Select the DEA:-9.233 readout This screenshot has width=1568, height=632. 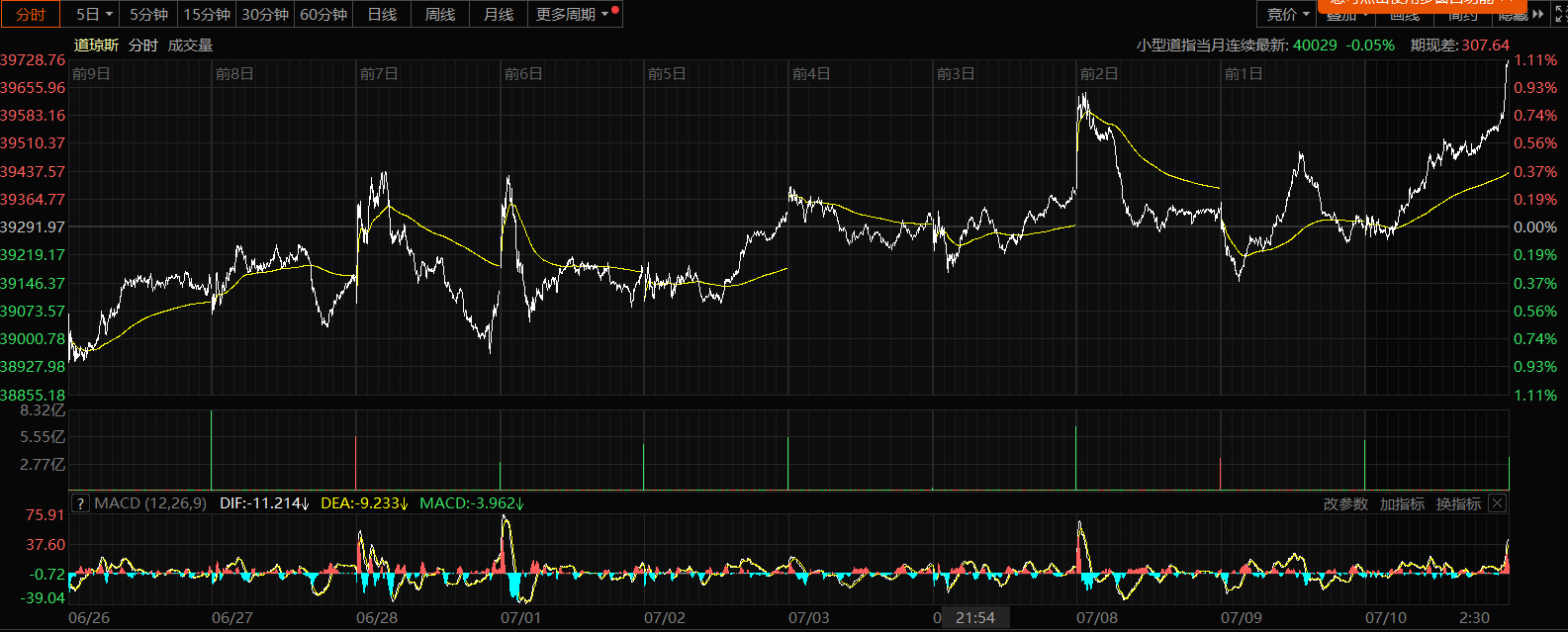pyautogui.click(x=364, y=503)
